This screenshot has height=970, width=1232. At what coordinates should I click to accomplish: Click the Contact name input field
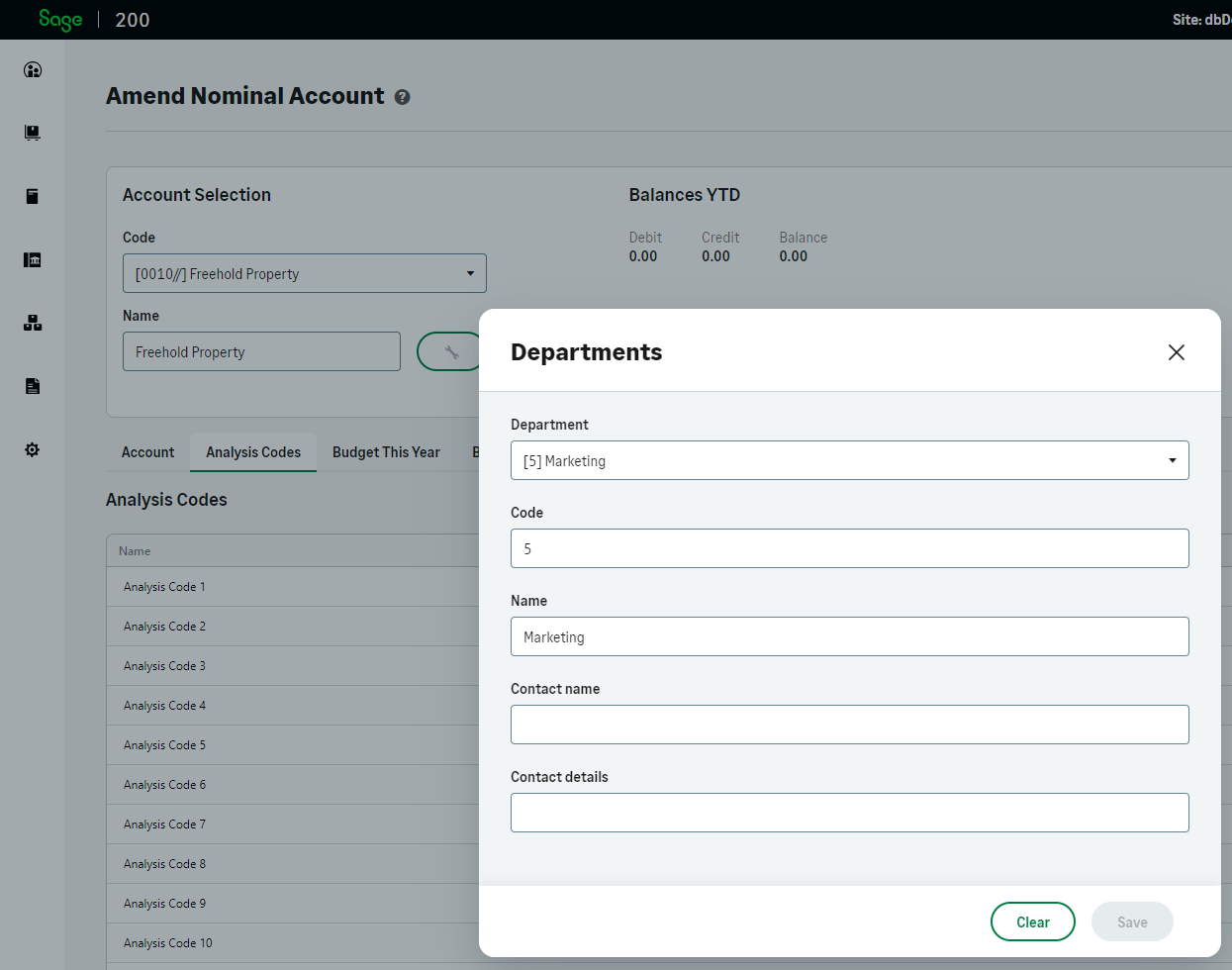(849, 725)
